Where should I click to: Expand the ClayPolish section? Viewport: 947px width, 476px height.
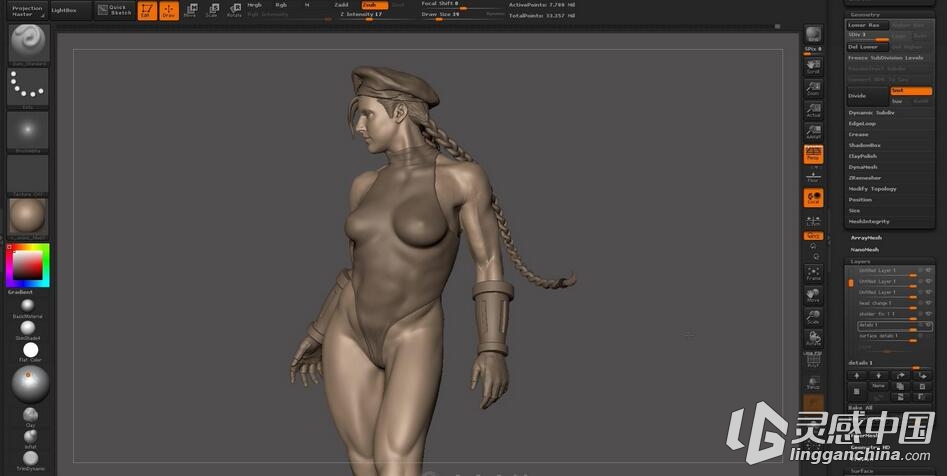[863, 156]
